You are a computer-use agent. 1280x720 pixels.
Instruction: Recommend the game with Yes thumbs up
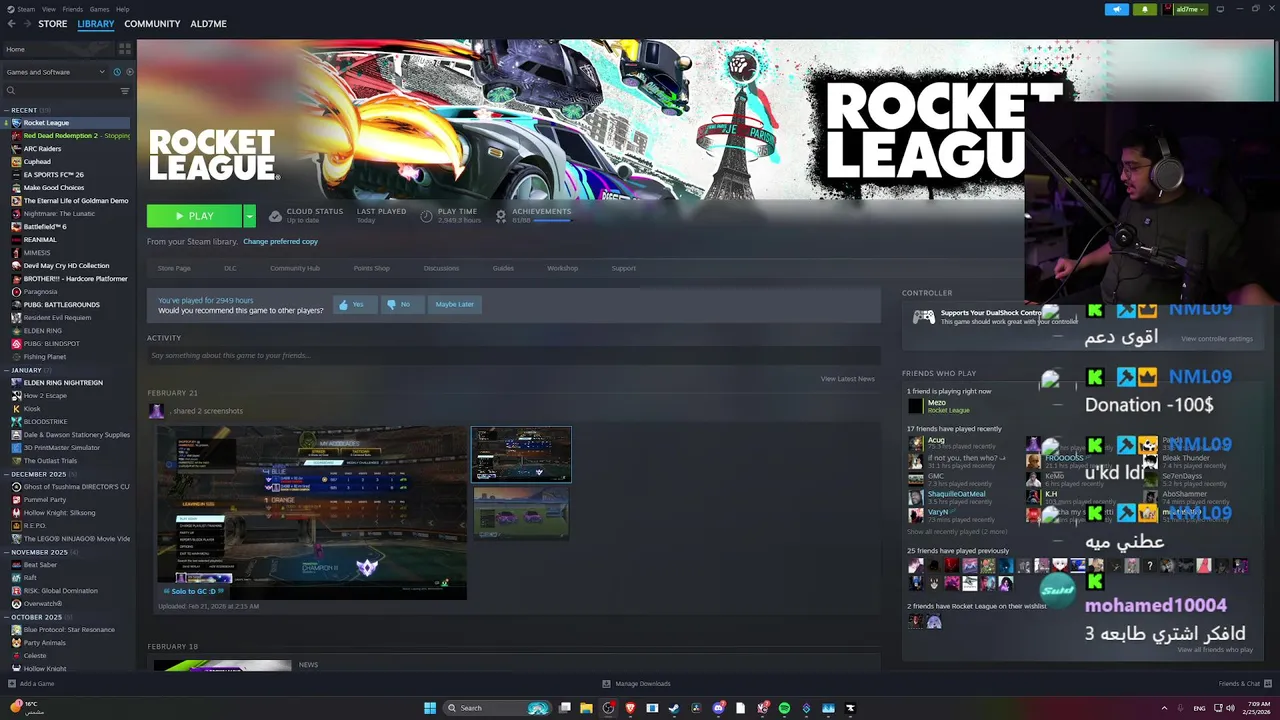point(354,304)
